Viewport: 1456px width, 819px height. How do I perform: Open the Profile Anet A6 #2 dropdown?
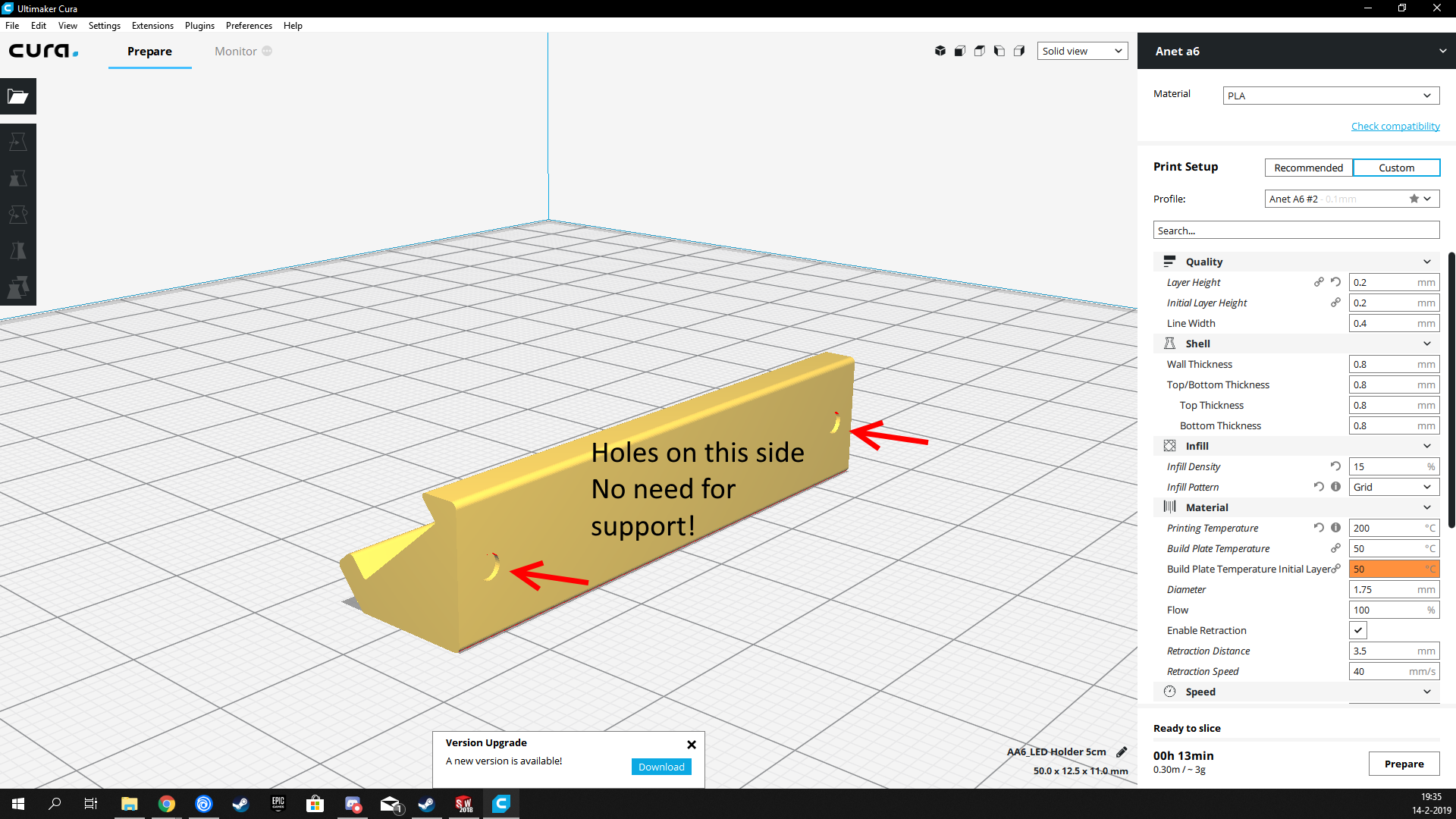coord(1351,199)
